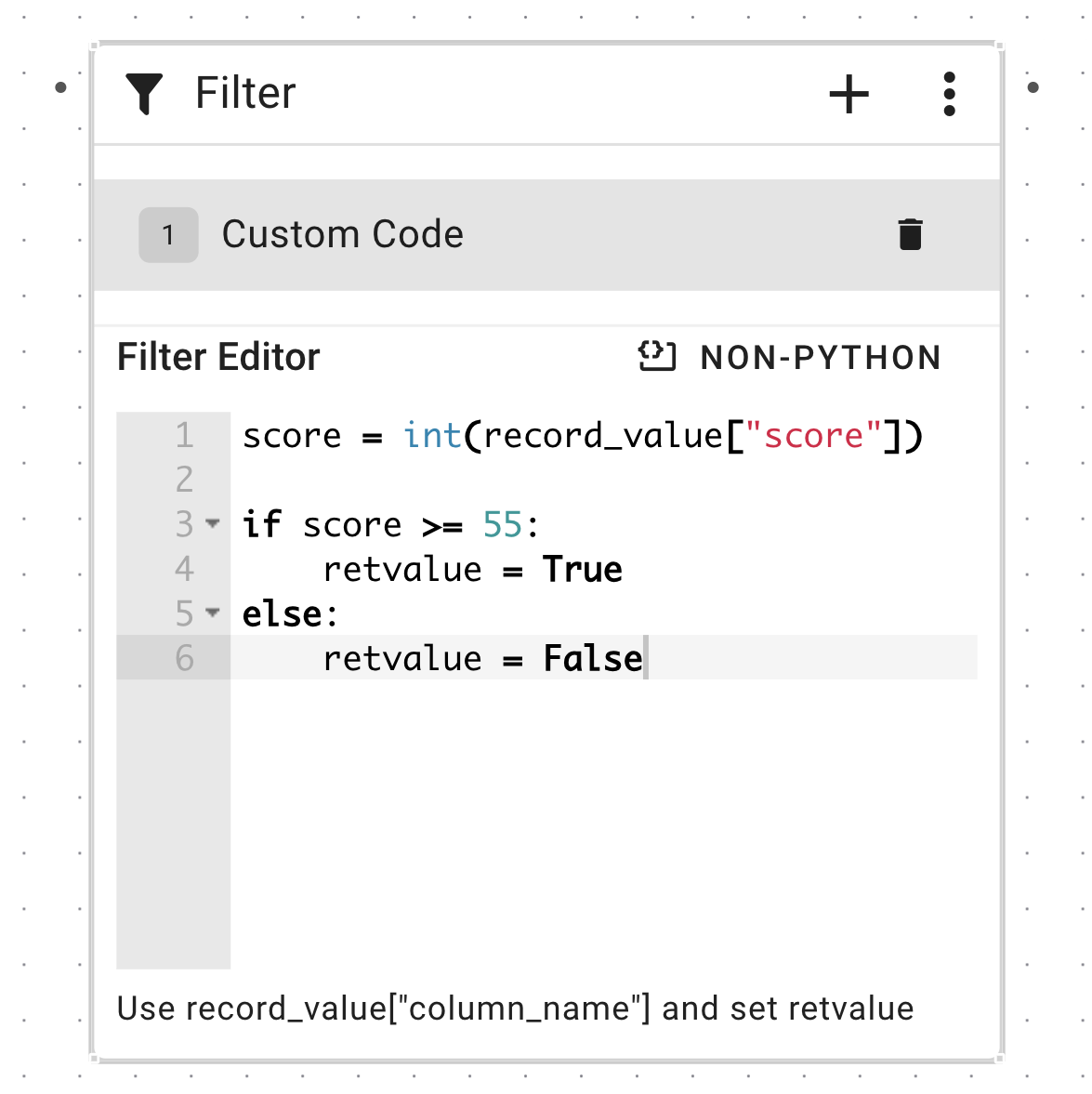The image size is (1092, 1094).
Task: Click the Filter title text
Action: [x=245, y=94]
